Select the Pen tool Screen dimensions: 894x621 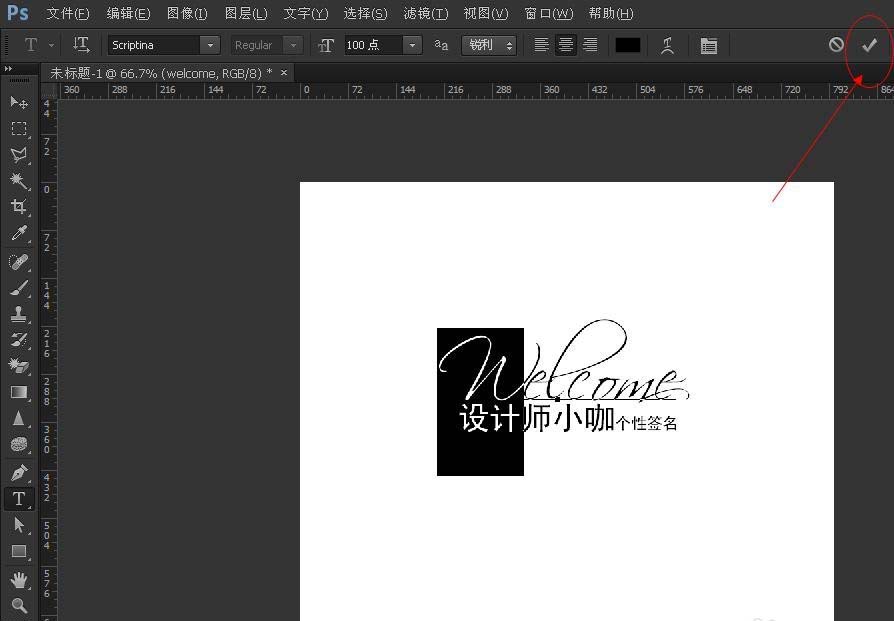click(x=19, y=473)
